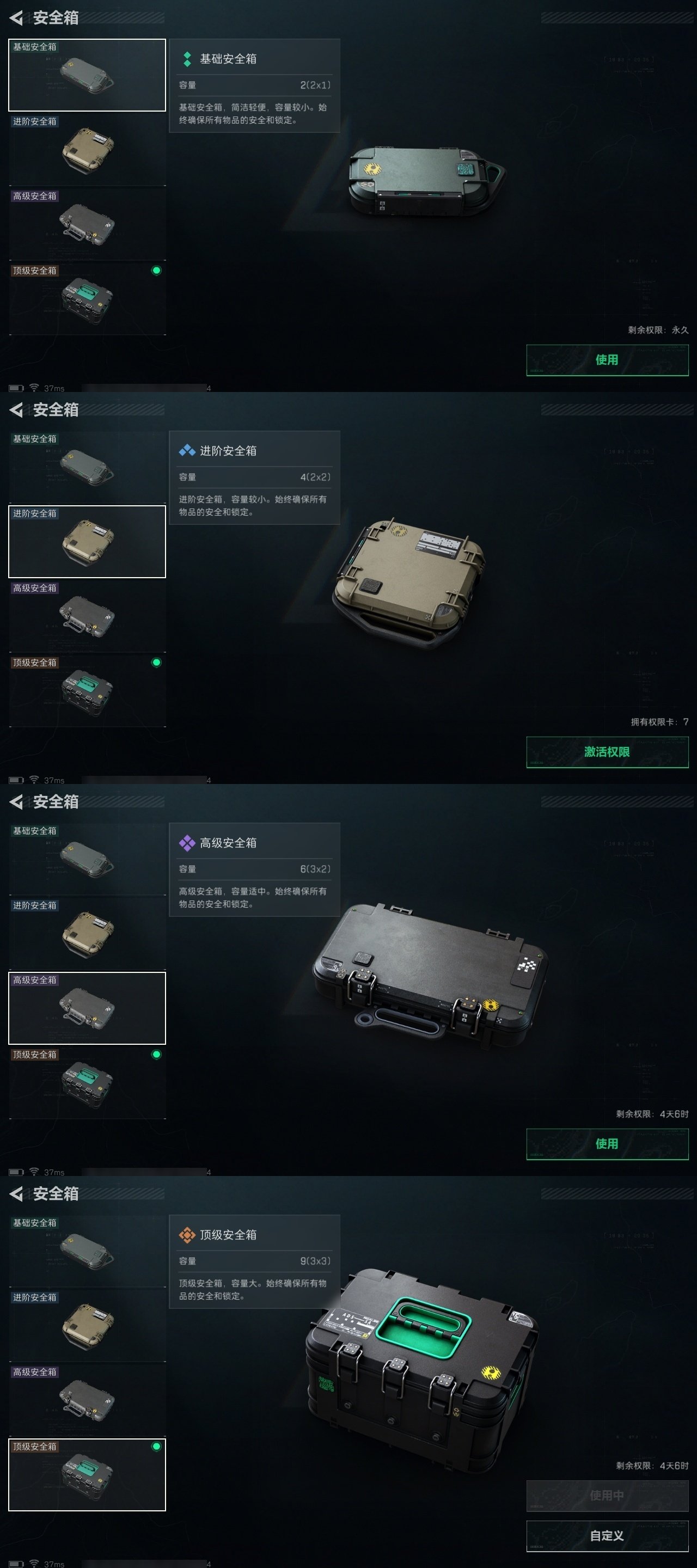Click the greyed-out 使用中 button
The height and width of the screenshot is (1568, 697).
coord(607,1496)
